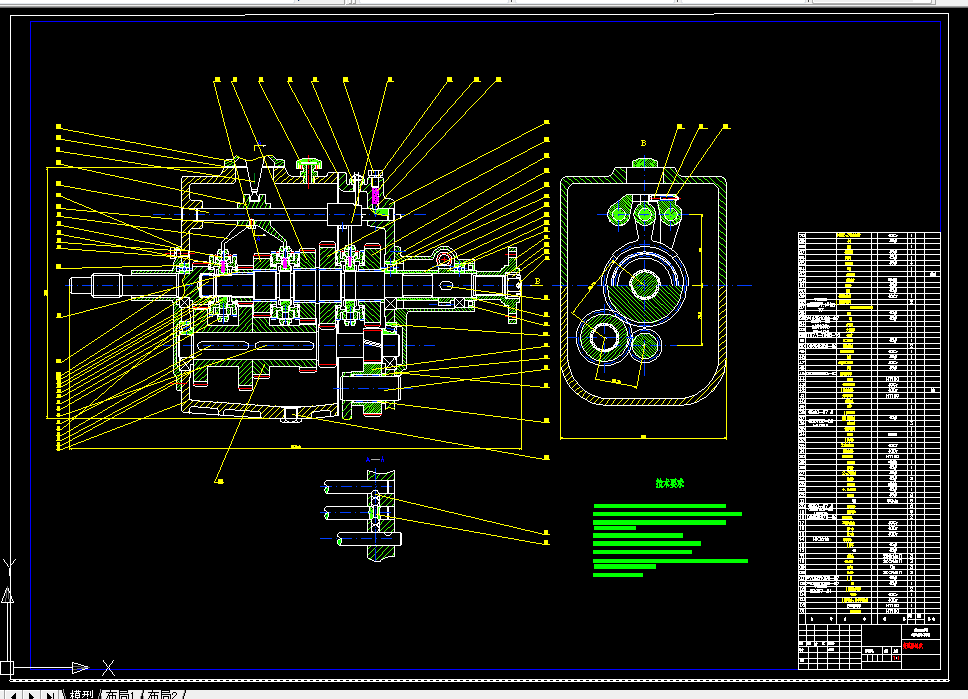Open the 布局2 layout tab
Screen dimensions: 968x699
tap(162, 694)
